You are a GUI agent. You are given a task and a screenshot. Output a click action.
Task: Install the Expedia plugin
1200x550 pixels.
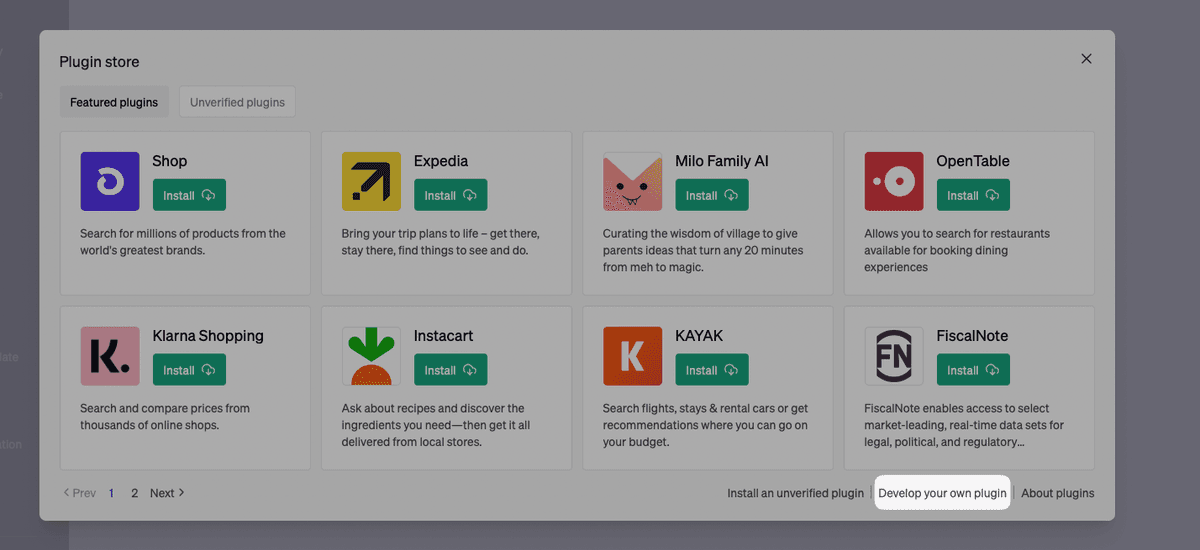(x=450, y=195)
